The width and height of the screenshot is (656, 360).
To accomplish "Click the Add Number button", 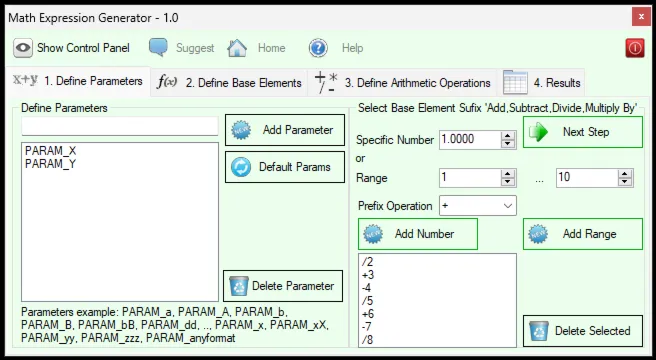I will pyautogui.click(x=418, y=234).
